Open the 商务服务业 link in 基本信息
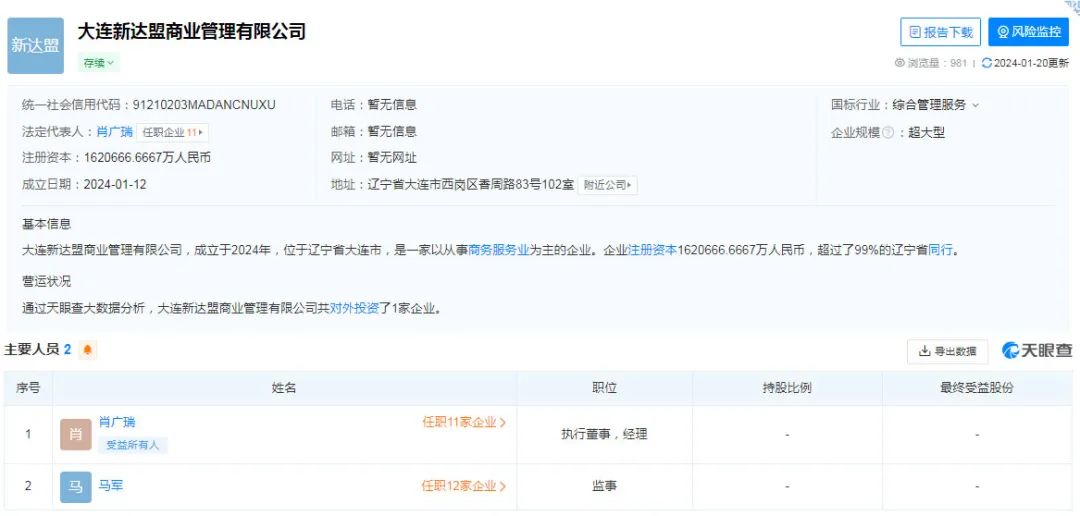Viewport: 1080px width, 516px height. [499, 250]
